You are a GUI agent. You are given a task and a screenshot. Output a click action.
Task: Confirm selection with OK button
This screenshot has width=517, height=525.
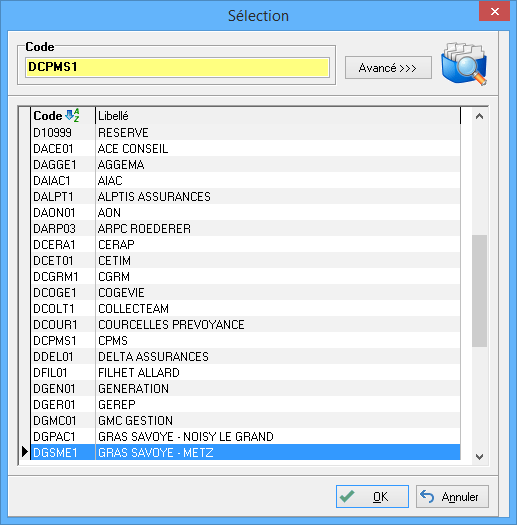pos(372,496)
